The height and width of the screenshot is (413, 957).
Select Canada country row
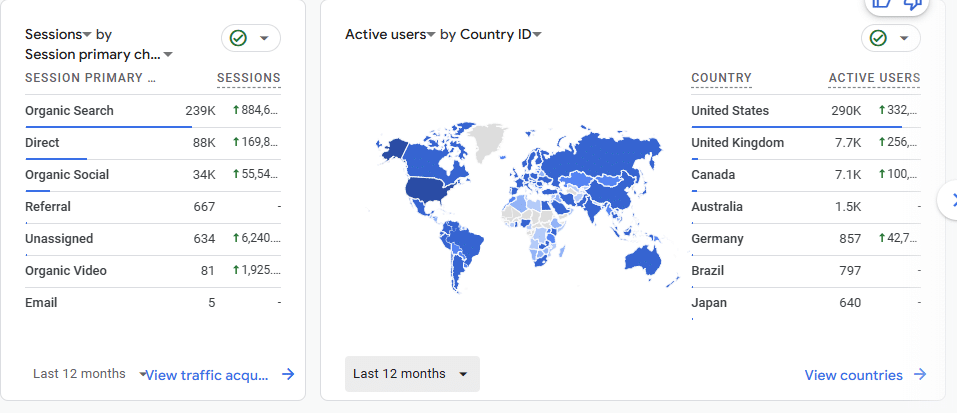[806, 175]
